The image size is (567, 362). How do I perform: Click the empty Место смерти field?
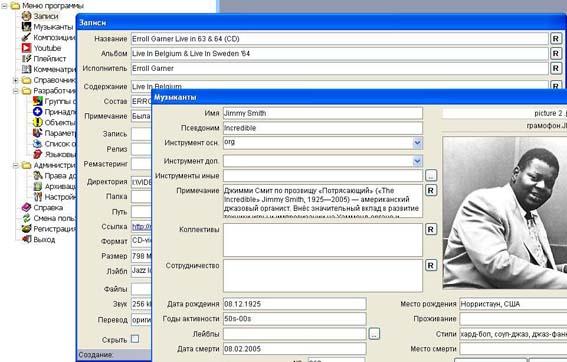(513, 349)
